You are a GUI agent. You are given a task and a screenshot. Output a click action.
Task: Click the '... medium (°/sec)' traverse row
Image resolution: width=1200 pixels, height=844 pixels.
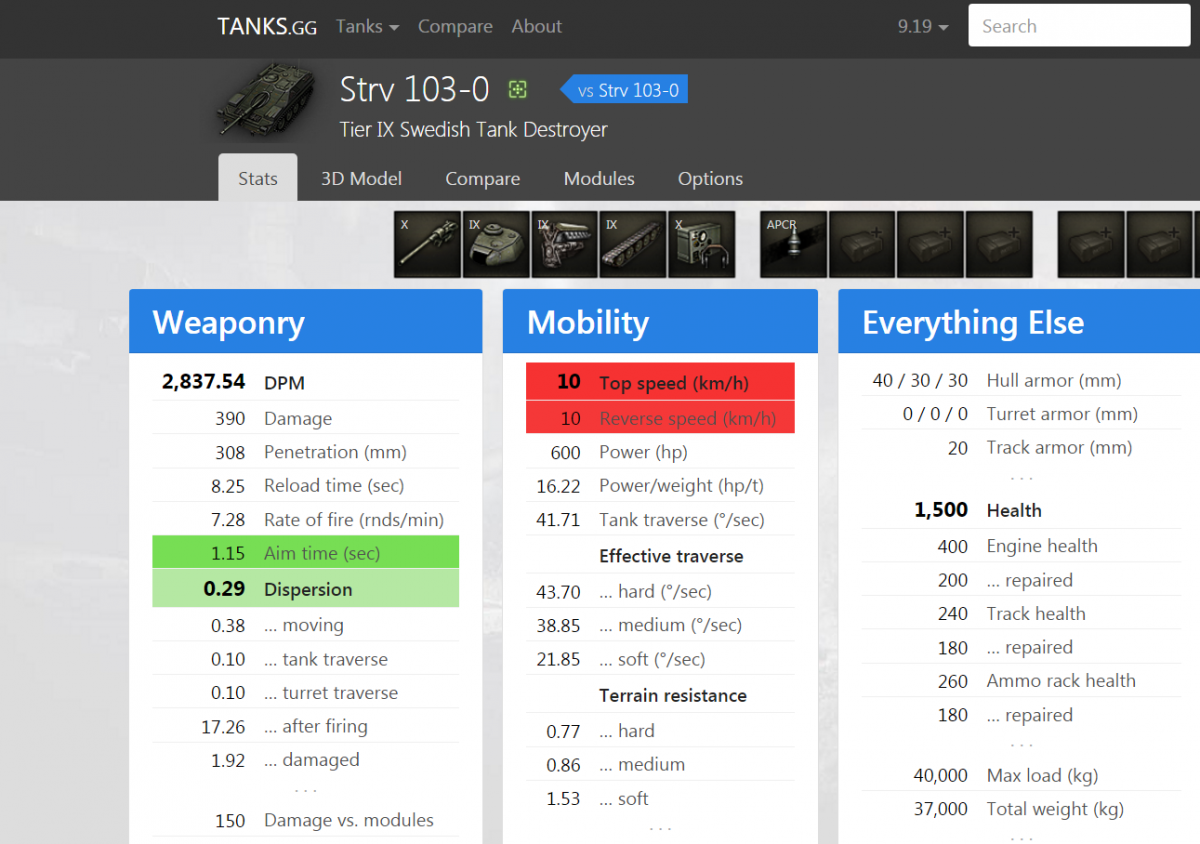click(x=660, y=625)
